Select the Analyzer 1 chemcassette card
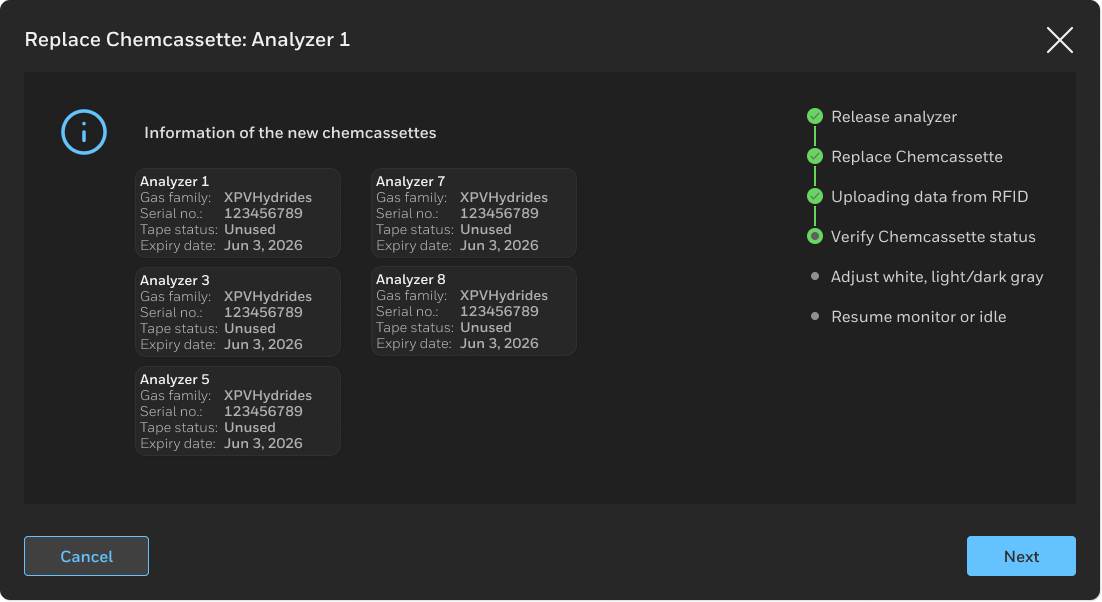 [x=238, y=213]
